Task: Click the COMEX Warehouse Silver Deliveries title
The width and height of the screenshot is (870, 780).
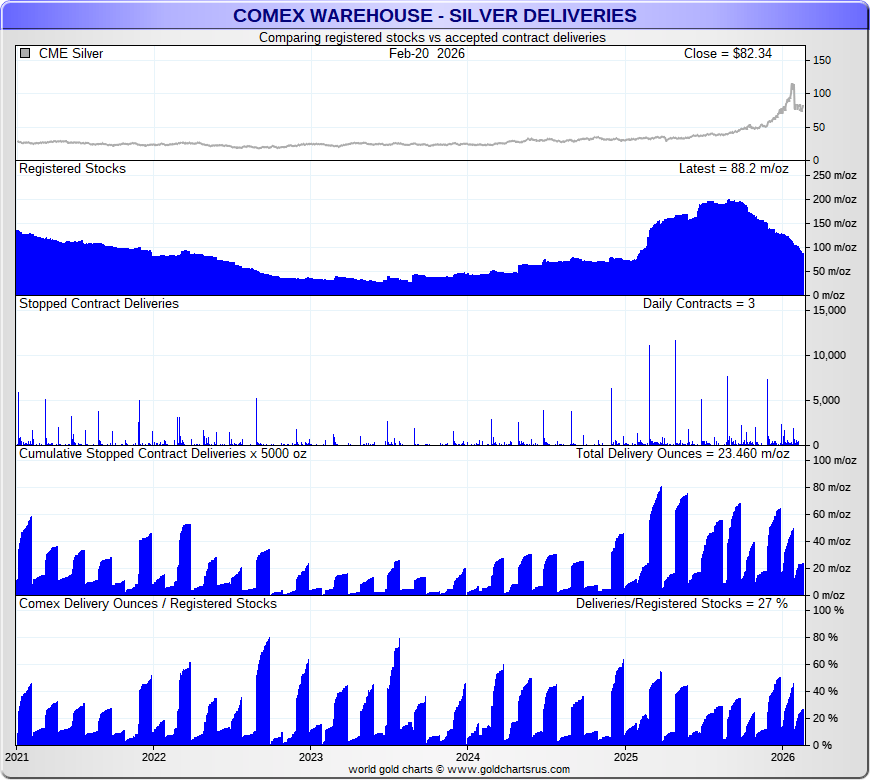Action: tap(434, 15)
